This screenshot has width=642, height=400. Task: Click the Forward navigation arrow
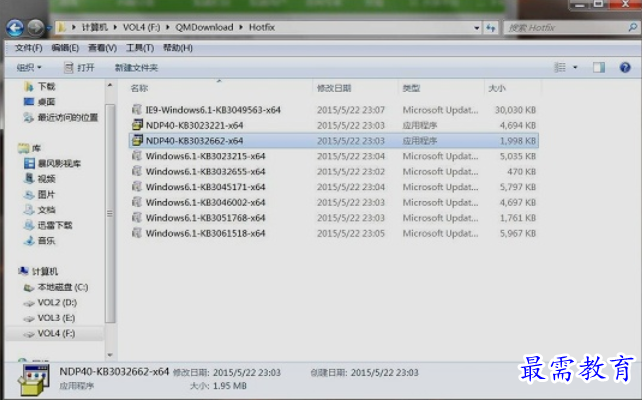tap(36, 28)
